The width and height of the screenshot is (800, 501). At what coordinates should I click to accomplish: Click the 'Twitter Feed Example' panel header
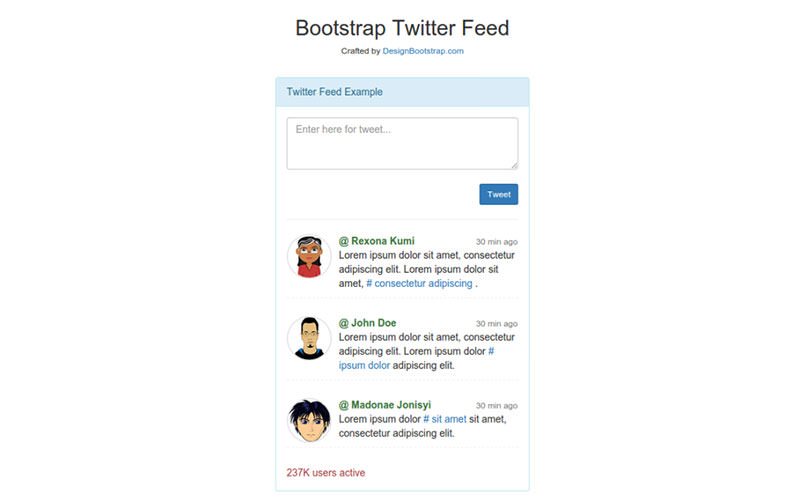tap(402, 92)
